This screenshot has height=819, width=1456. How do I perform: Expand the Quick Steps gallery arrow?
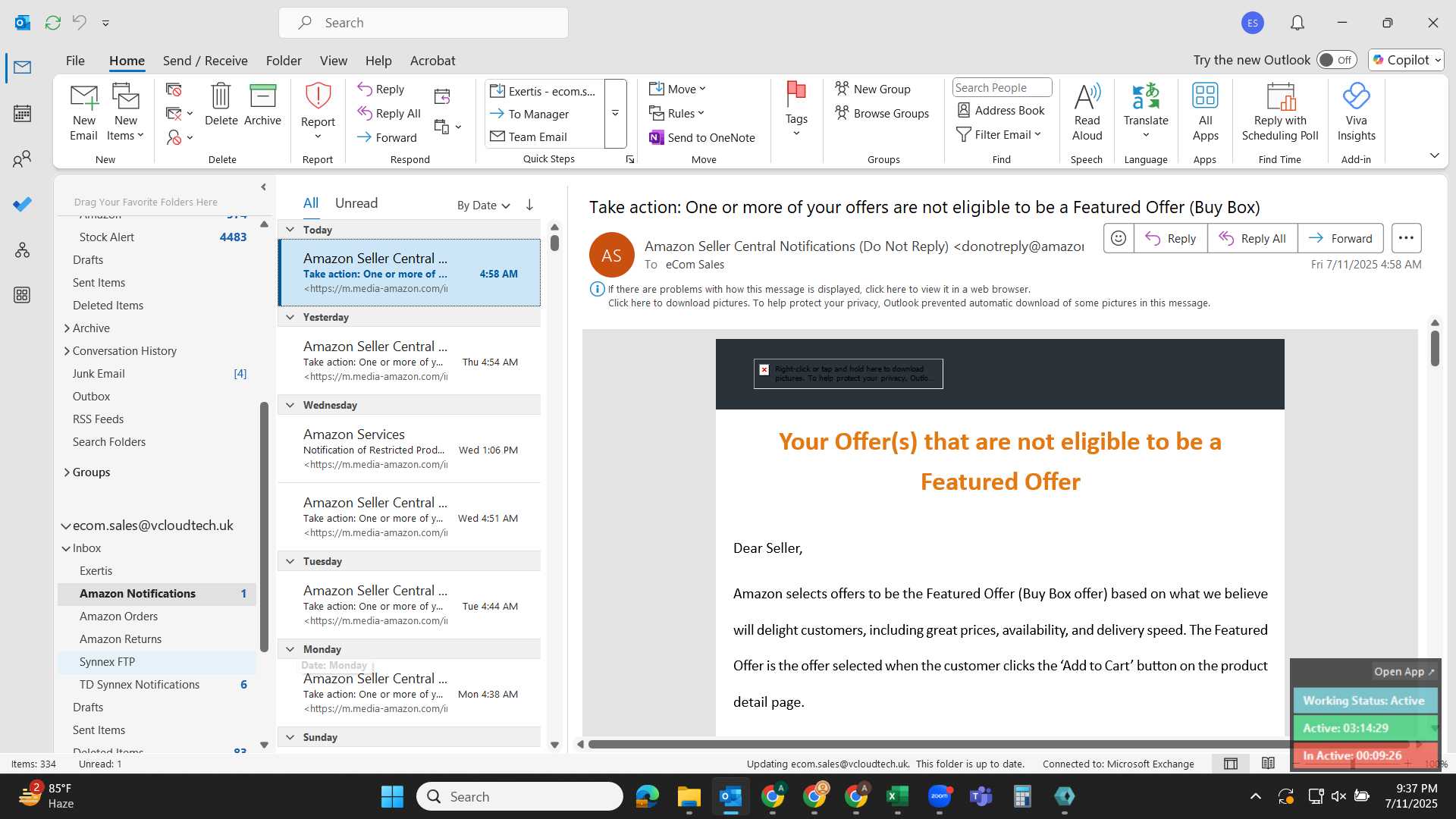tap(615, 113)
